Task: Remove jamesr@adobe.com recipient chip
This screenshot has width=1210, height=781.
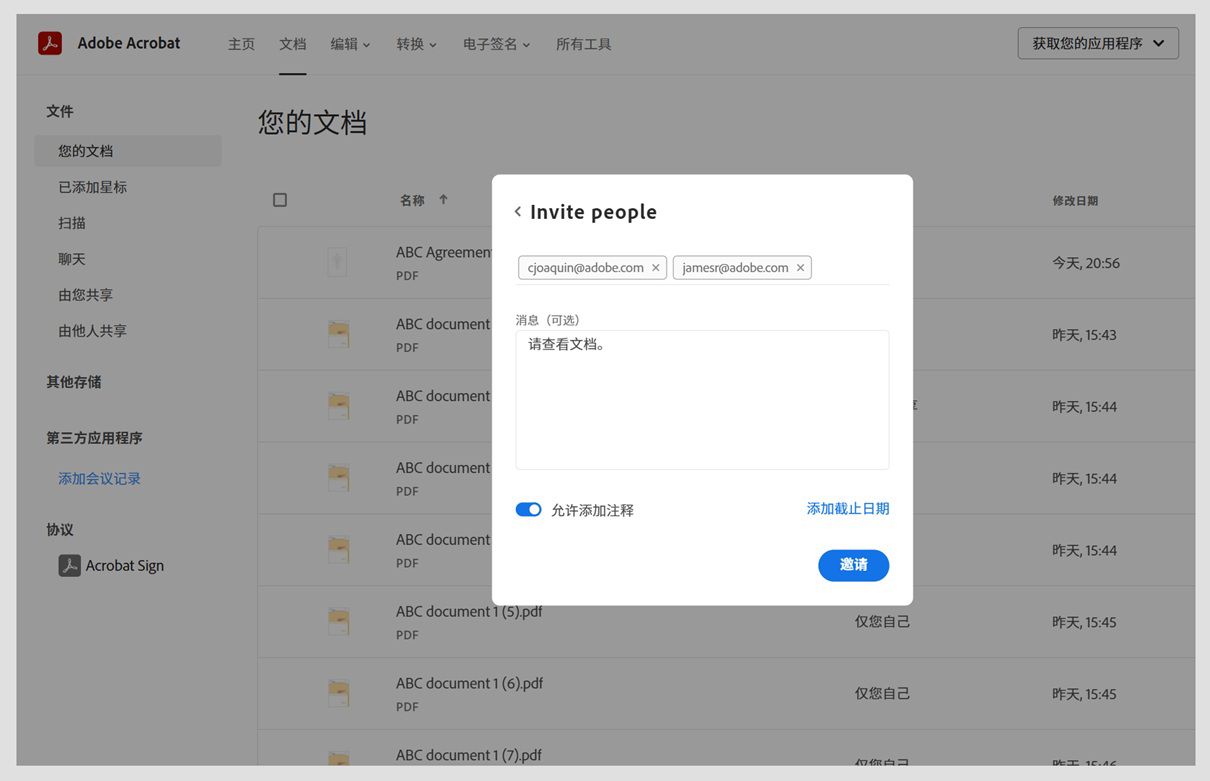Action: tap(800, 267)
